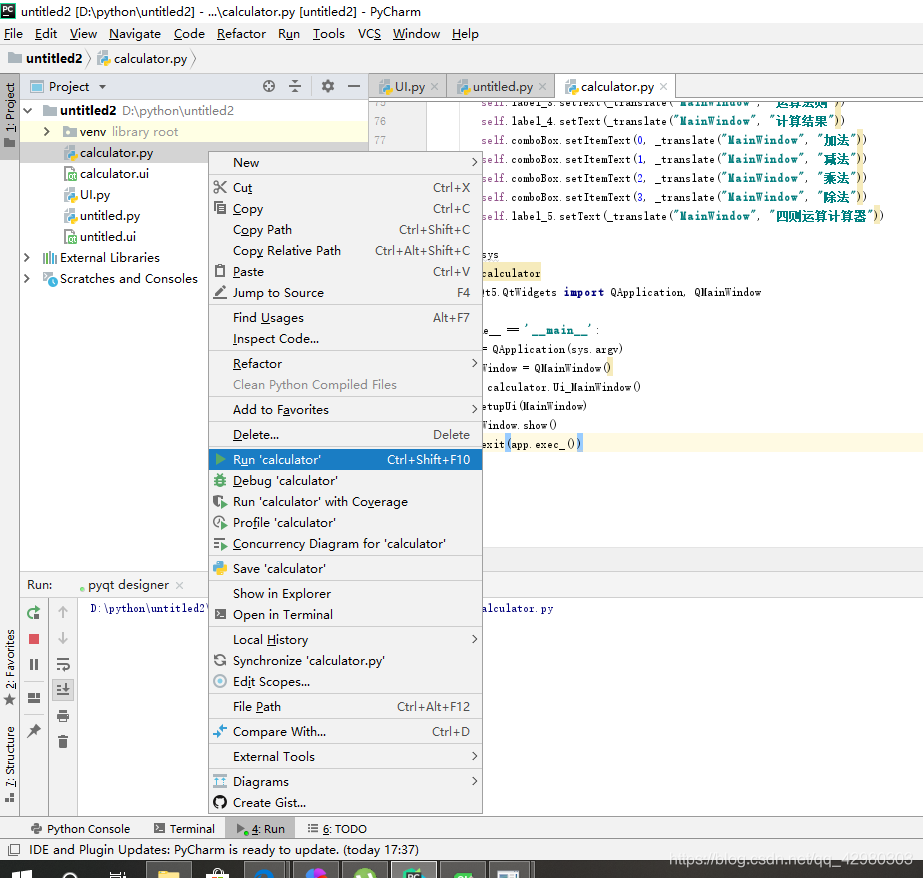The width and height of the screenshot is (923, 878).
Task: Click the collapse all icon in Project panel
Action: pyautogui.click(x=295, y=87)
